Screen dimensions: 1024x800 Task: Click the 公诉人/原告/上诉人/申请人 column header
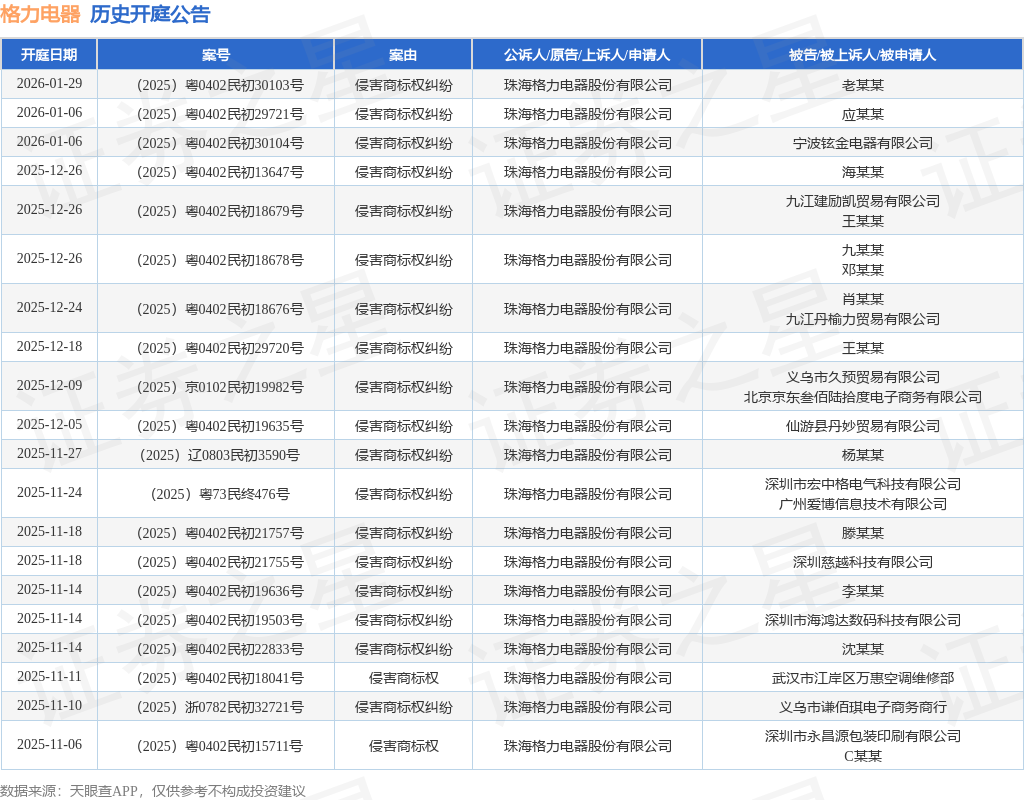(x=586, y=55)
